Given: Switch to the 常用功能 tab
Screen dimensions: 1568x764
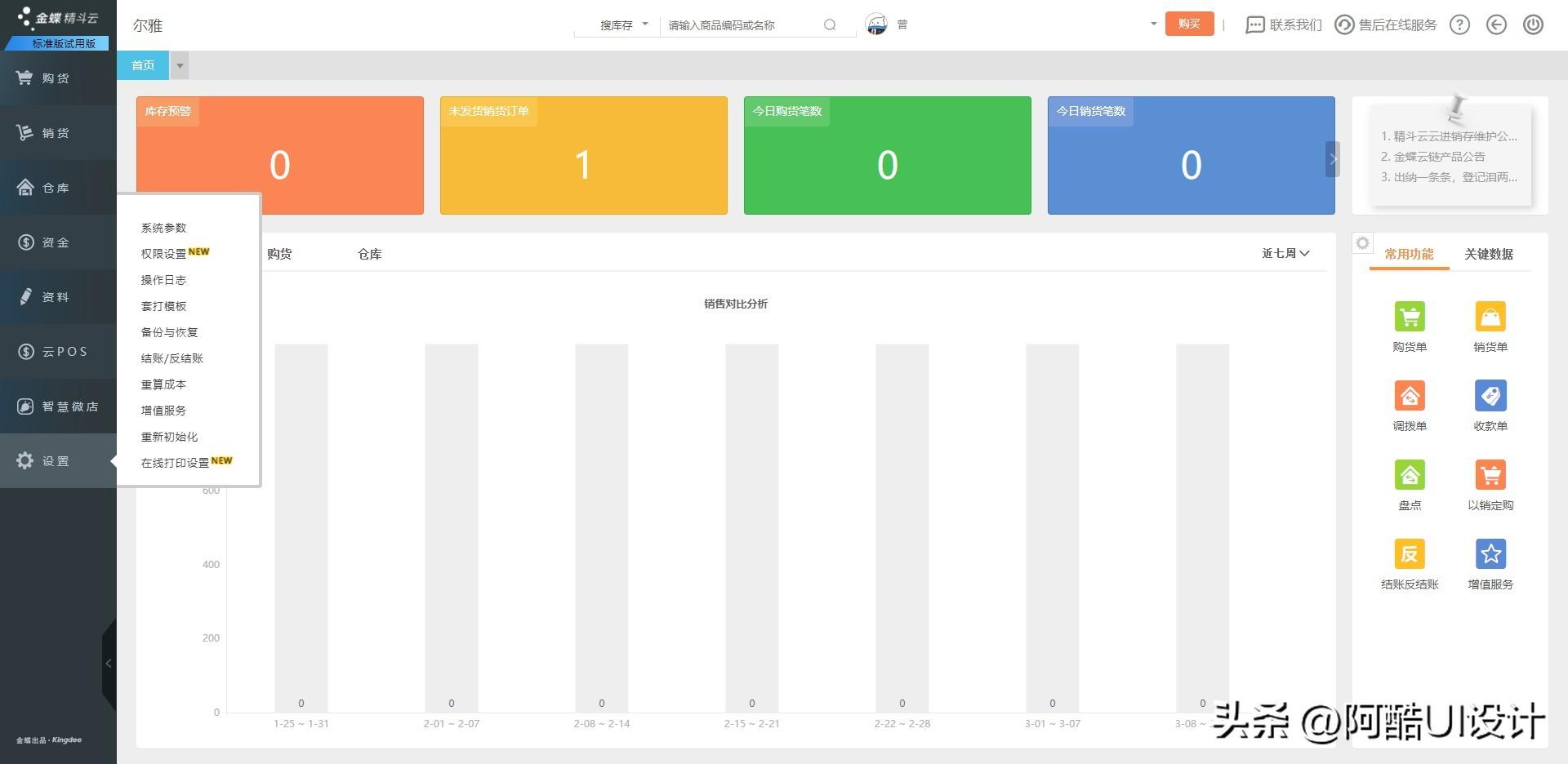Looking at the screenshot, I should click(1409, 254).
